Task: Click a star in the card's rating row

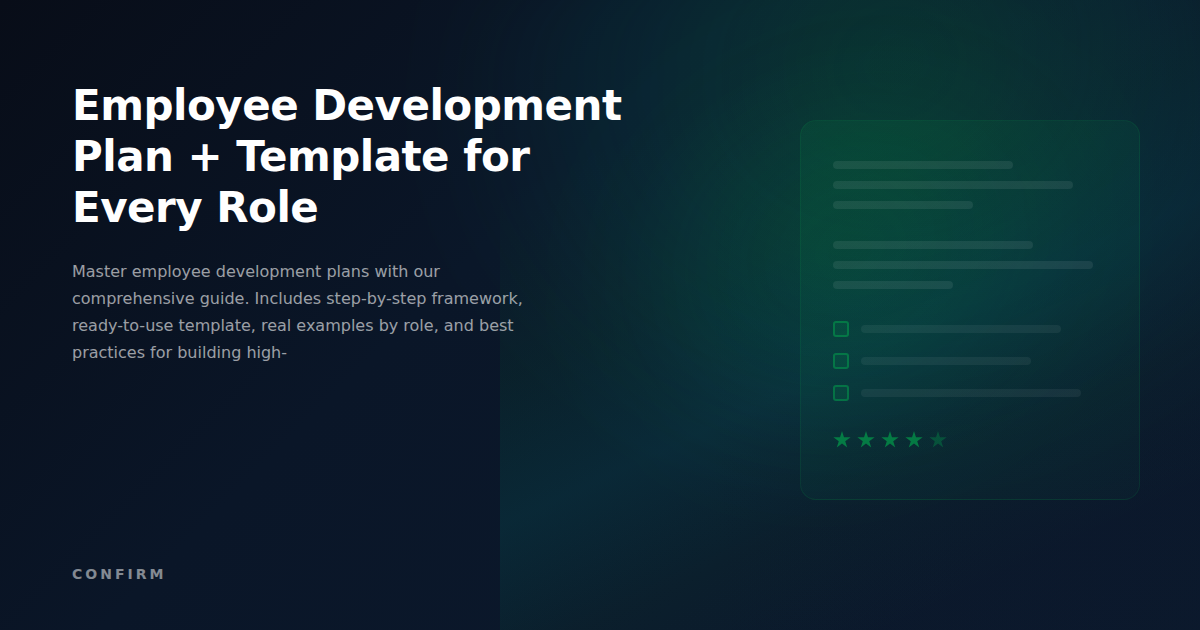Action: click(889, 438)
